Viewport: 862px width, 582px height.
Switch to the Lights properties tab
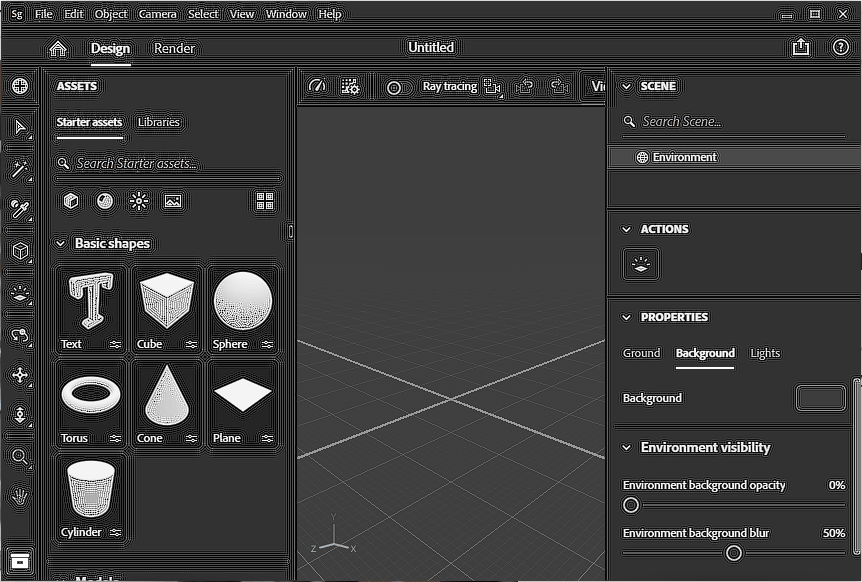click(x=765, y=353)
